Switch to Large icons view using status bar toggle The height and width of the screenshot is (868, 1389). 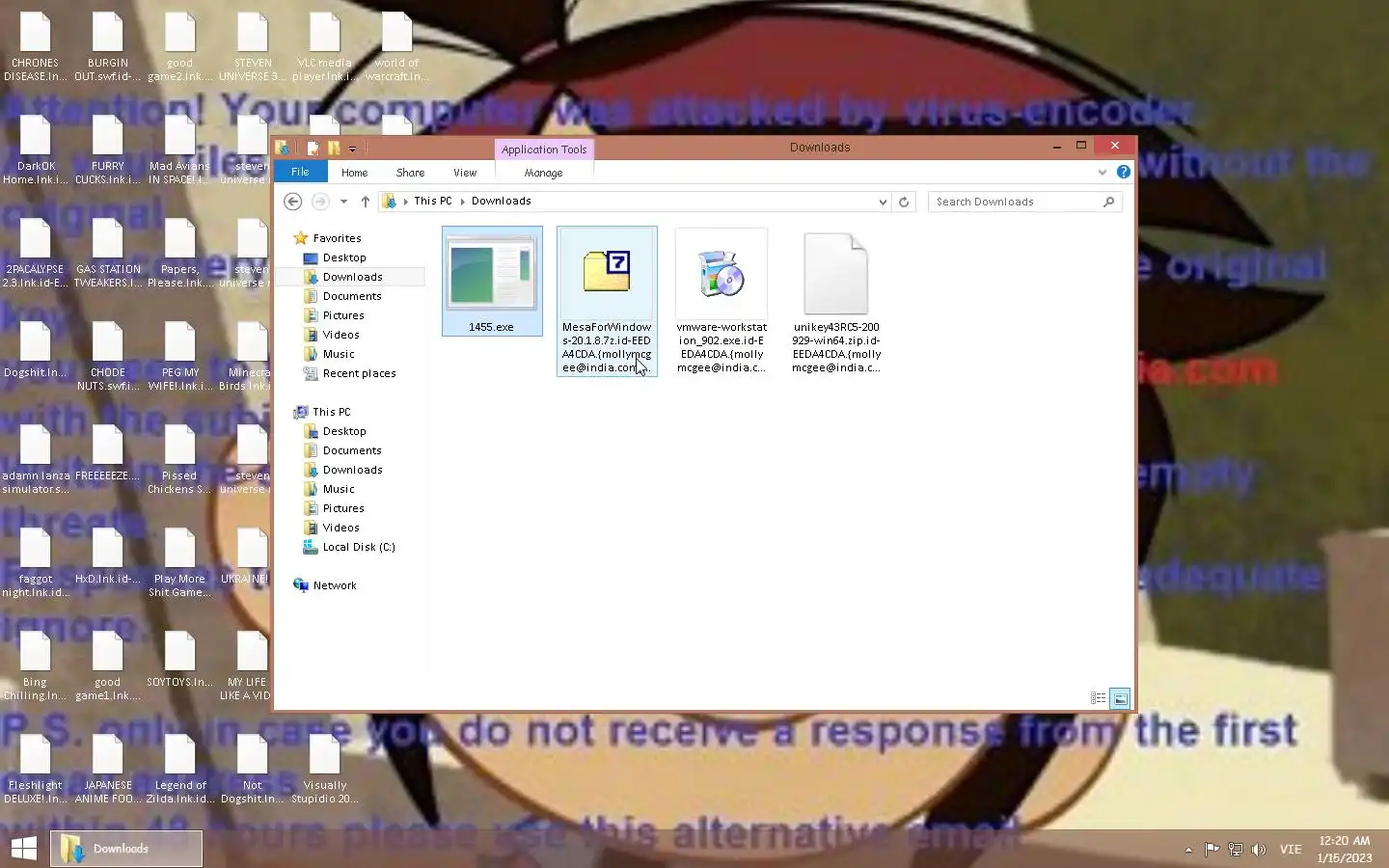click(1120, 698)
